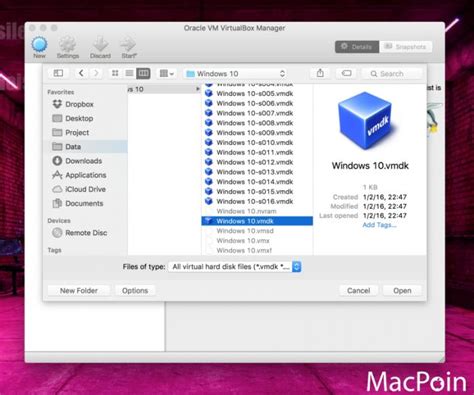
Task: Select file Windows 10-s006.vmdk
Action: (257, 103)
